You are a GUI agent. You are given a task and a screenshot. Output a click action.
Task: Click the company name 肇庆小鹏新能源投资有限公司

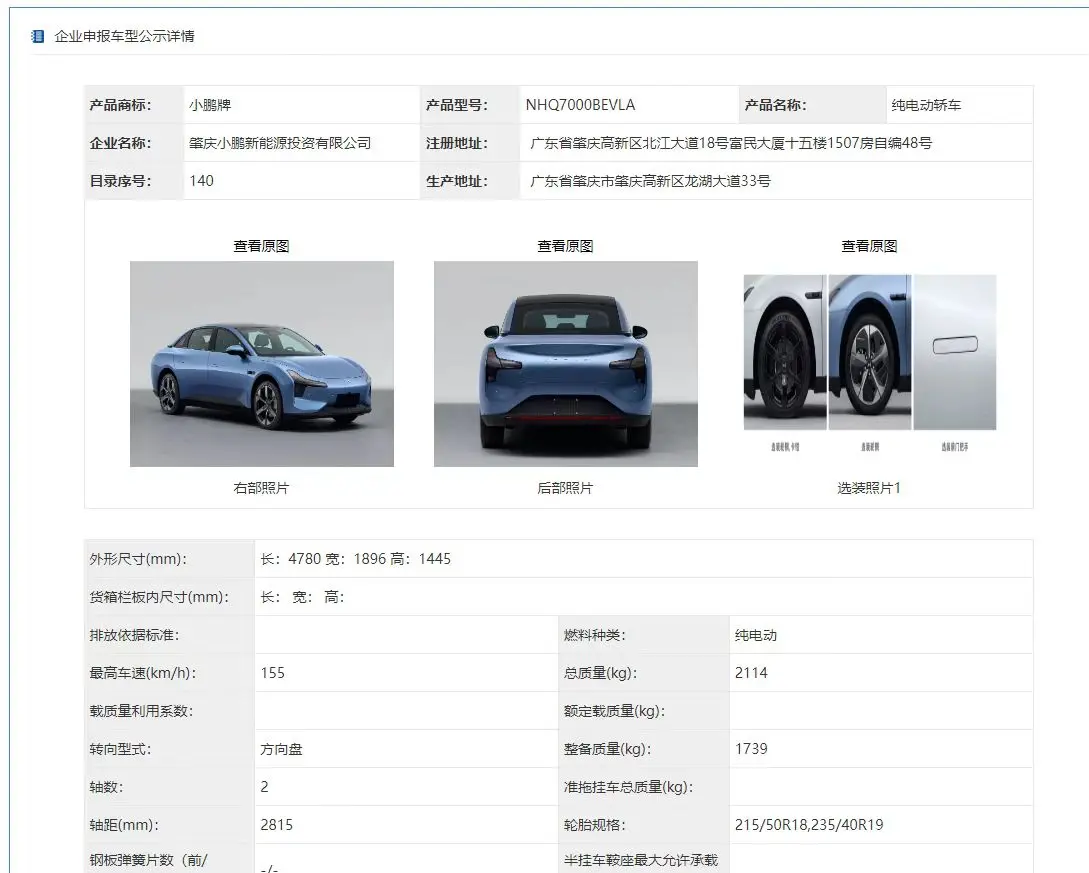point(280,143)
